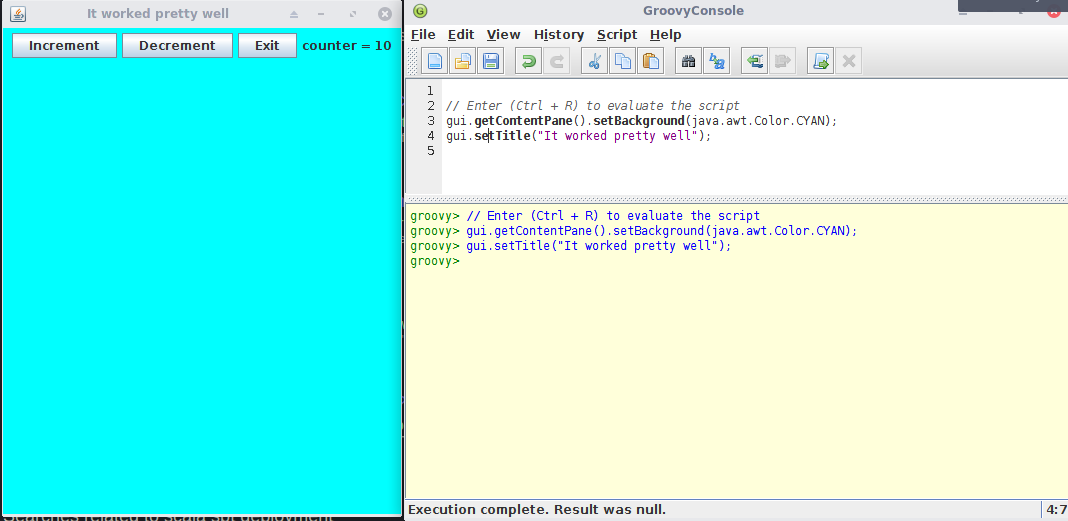Open the View menu
Screen dimensions: 1068x521
coord(503,35)
